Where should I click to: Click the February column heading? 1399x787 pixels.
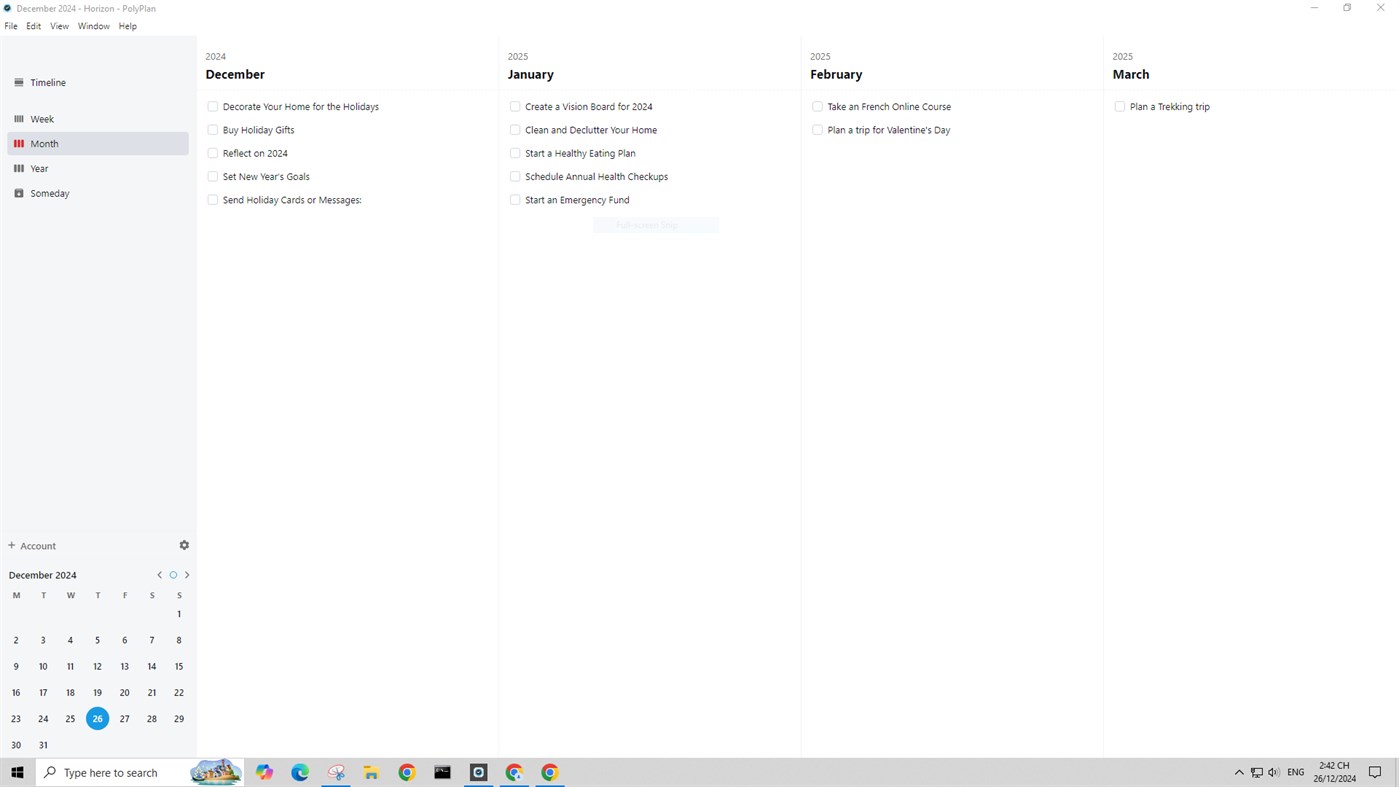(836, 75)
